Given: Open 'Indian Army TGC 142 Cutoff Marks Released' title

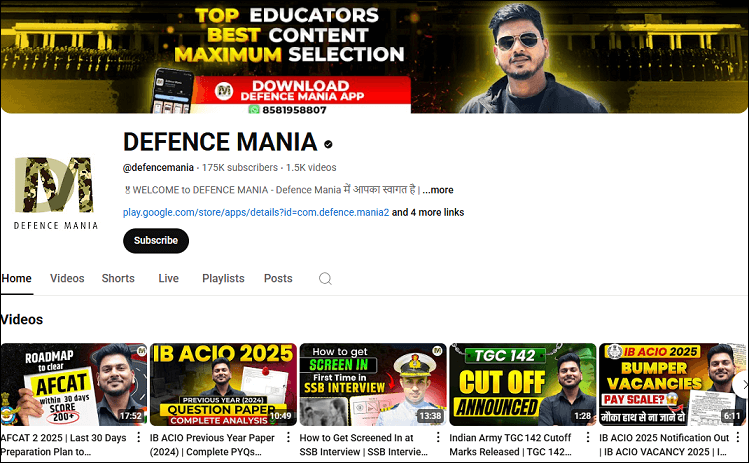Looking at the screenshot, I should point(510,444).
